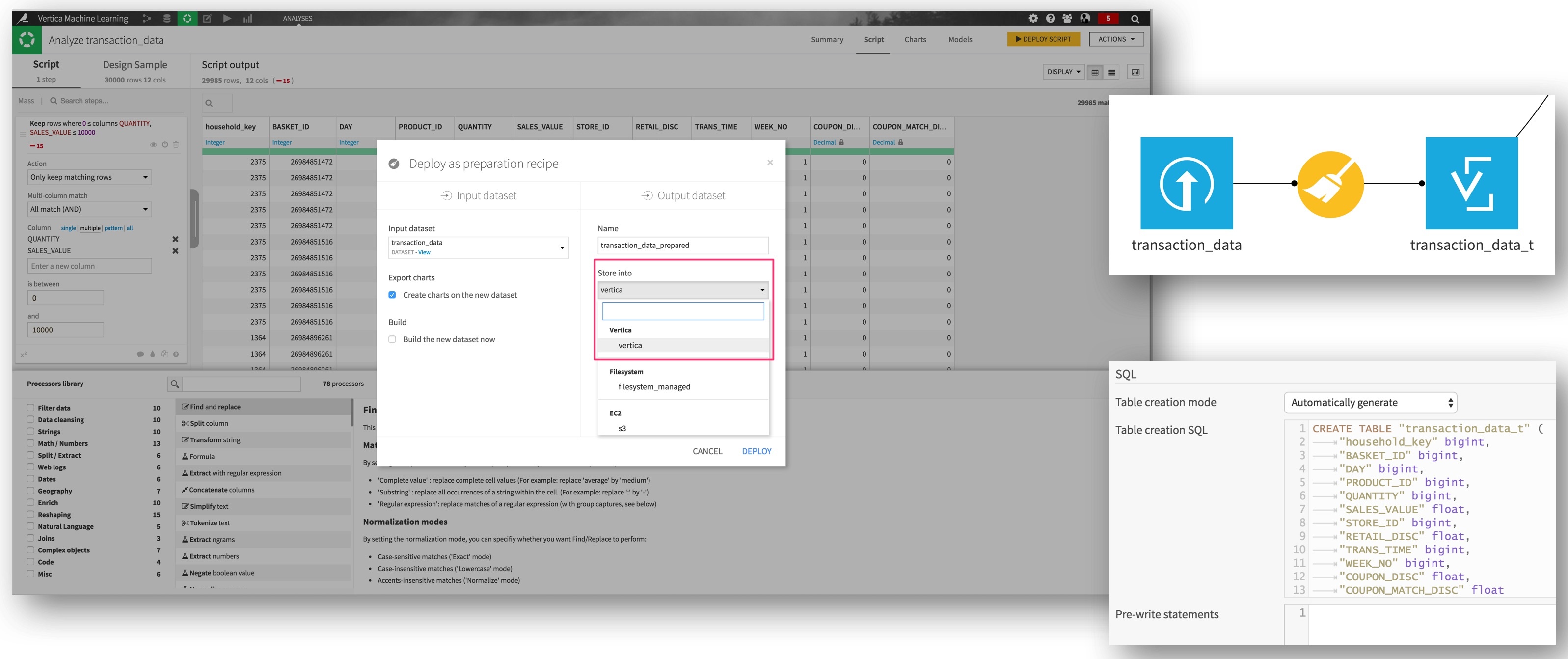Open the Output dataset tab in dialog
Screen dimensions: 1568x659
pyautogui.click(x=683, y=195)
